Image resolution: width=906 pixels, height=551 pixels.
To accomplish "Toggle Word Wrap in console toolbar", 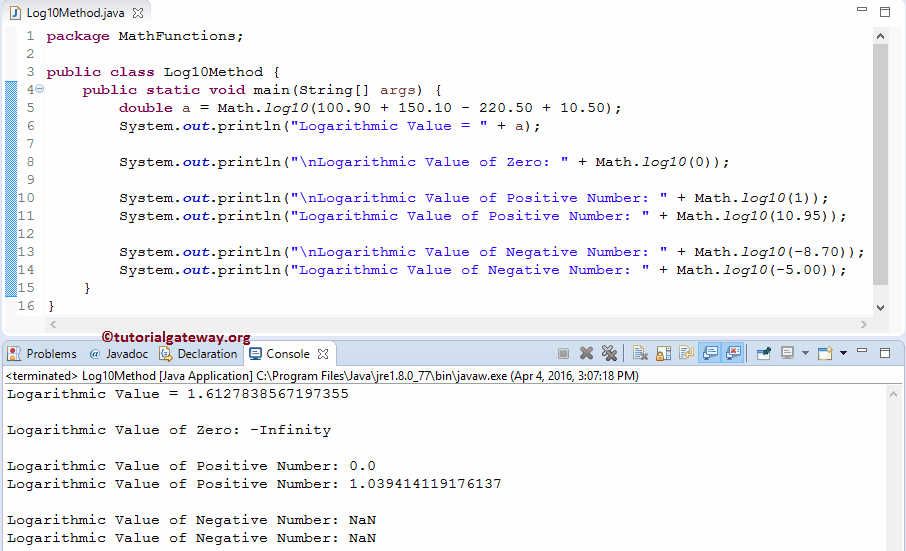I will [x=686, y=353].
